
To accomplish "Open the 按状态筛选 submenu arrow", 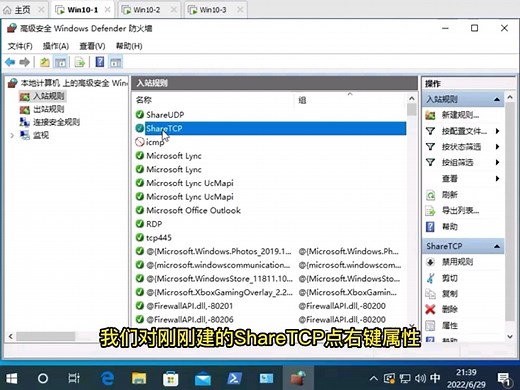I will (497, 147).
